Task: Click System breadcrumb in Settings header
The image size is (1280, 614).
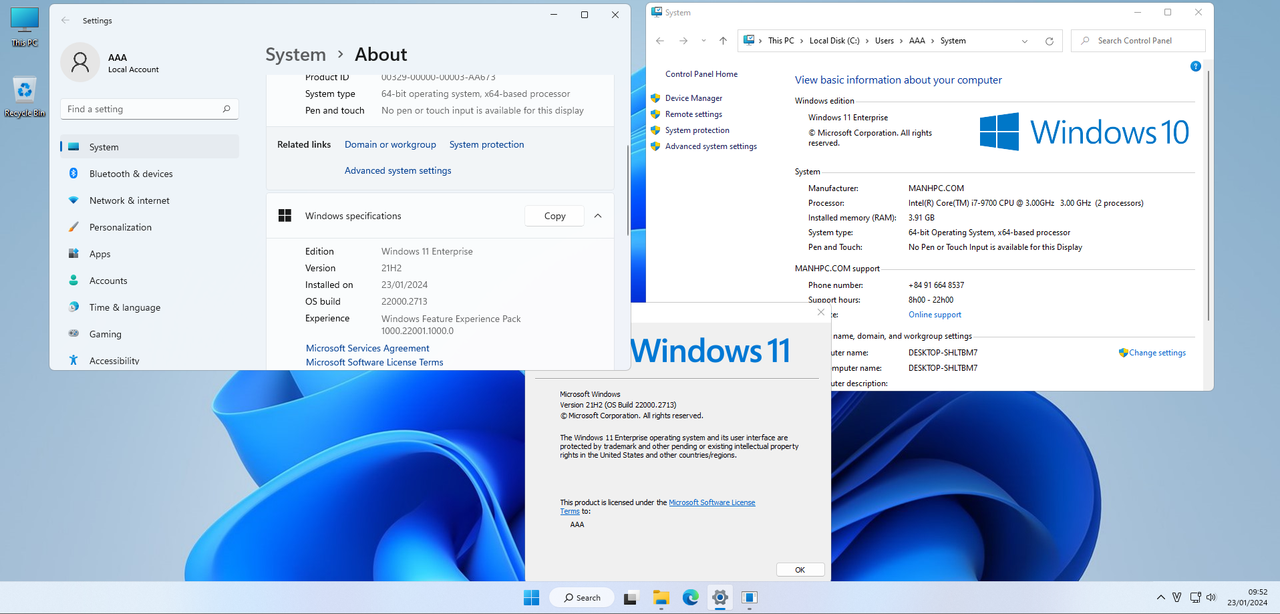Action: [295, 55]
